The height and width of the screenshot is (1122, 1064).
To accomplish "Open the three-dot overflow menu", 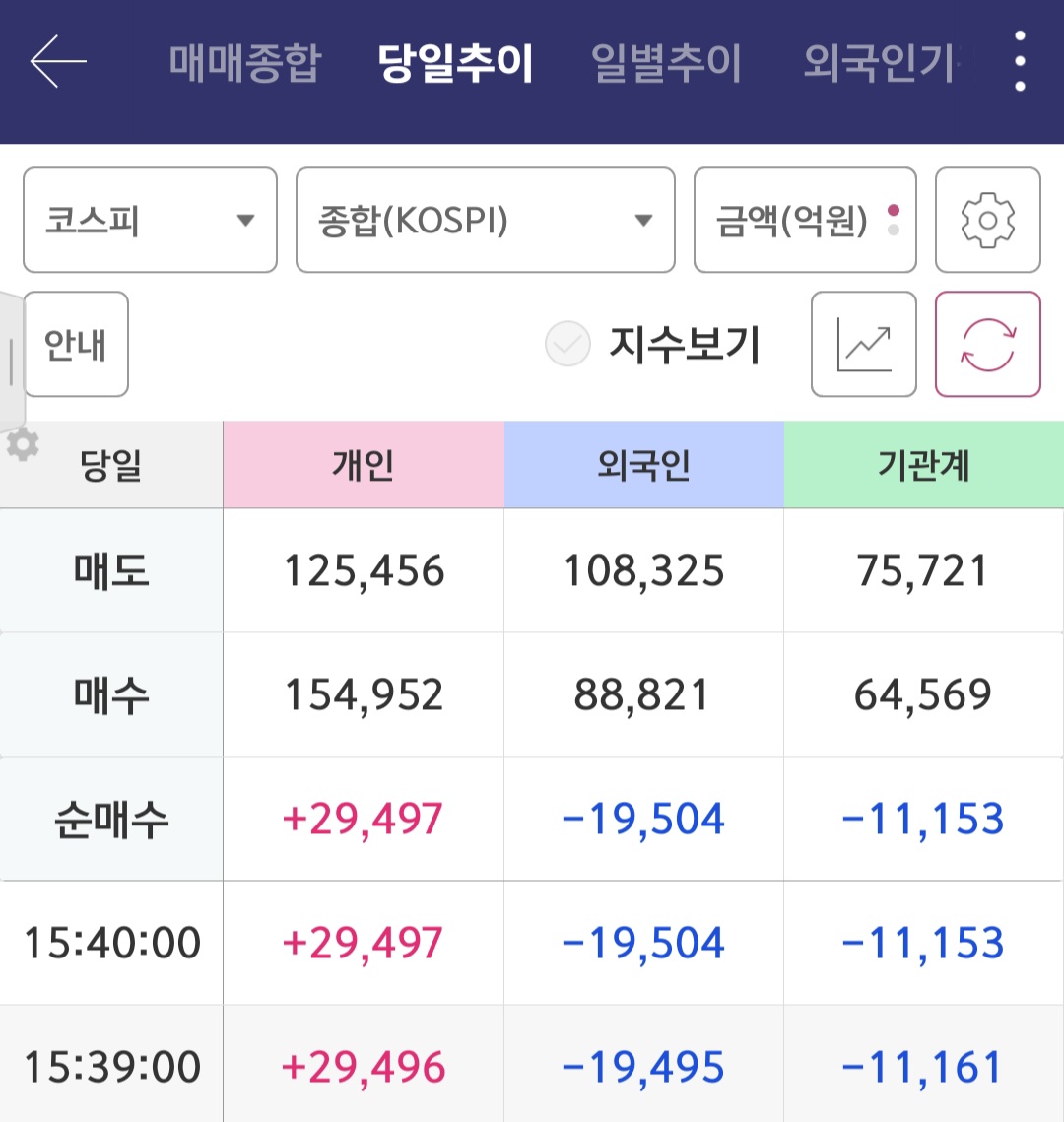I will click(x=1020, y=61).
